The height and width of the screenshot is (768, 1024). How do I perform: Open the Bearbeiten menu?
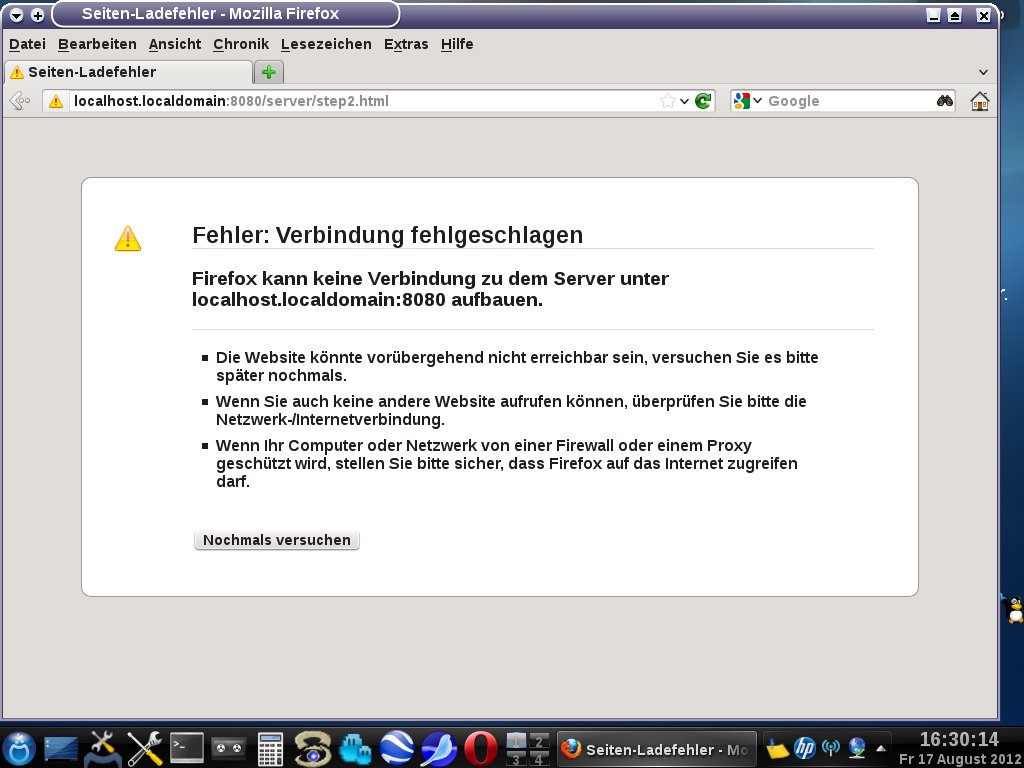click(x=97, y=44)
